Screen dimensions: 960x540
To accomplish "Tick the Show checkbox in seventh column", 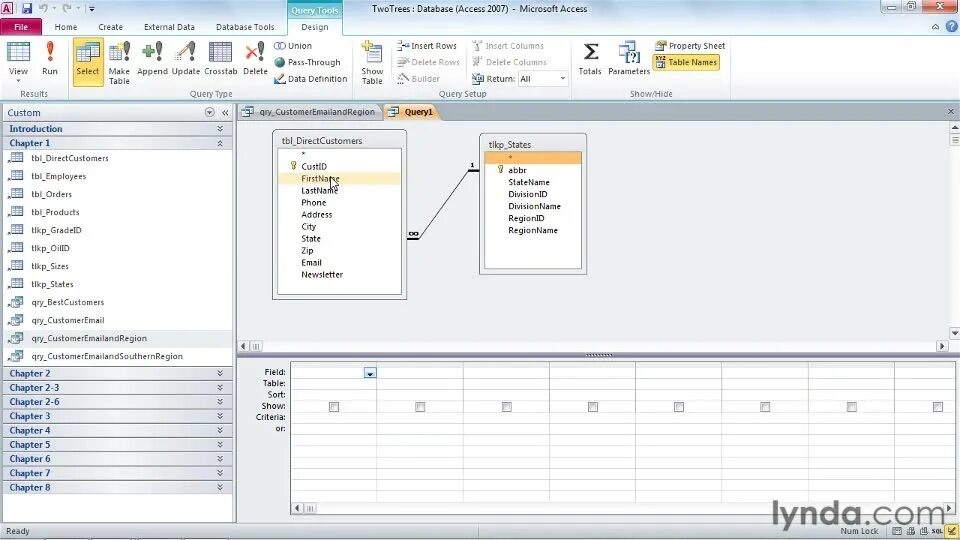I will [x=852, y=407].
